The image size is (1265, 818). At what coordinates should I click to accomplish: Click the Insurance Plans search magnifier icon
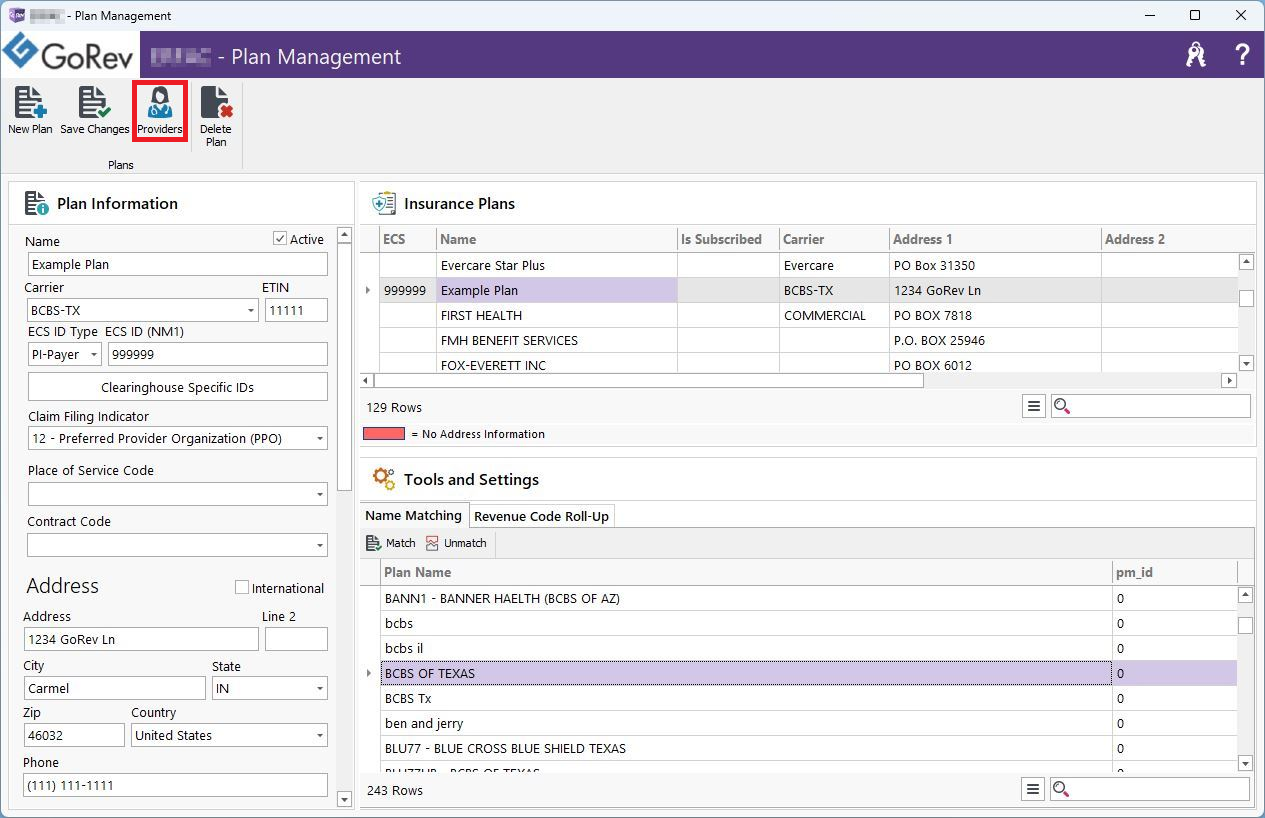tap(1062, 406)
